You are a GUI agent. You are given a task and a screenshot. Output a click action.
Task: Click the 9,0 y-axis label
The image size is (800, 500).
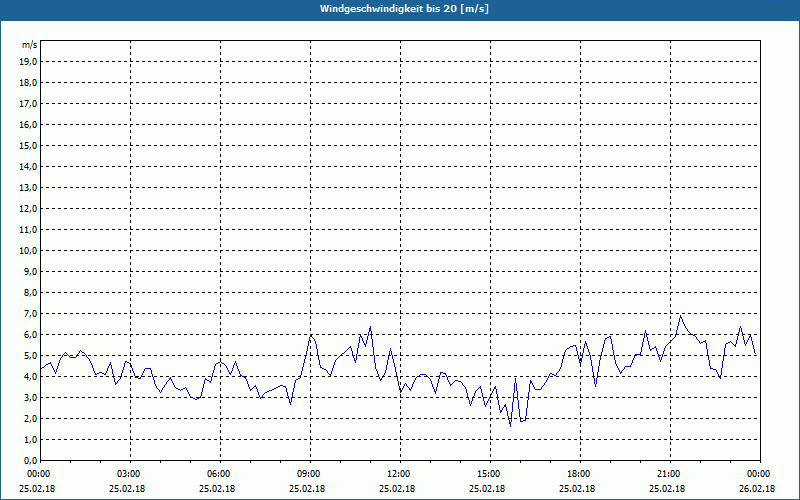pos(30,271)
